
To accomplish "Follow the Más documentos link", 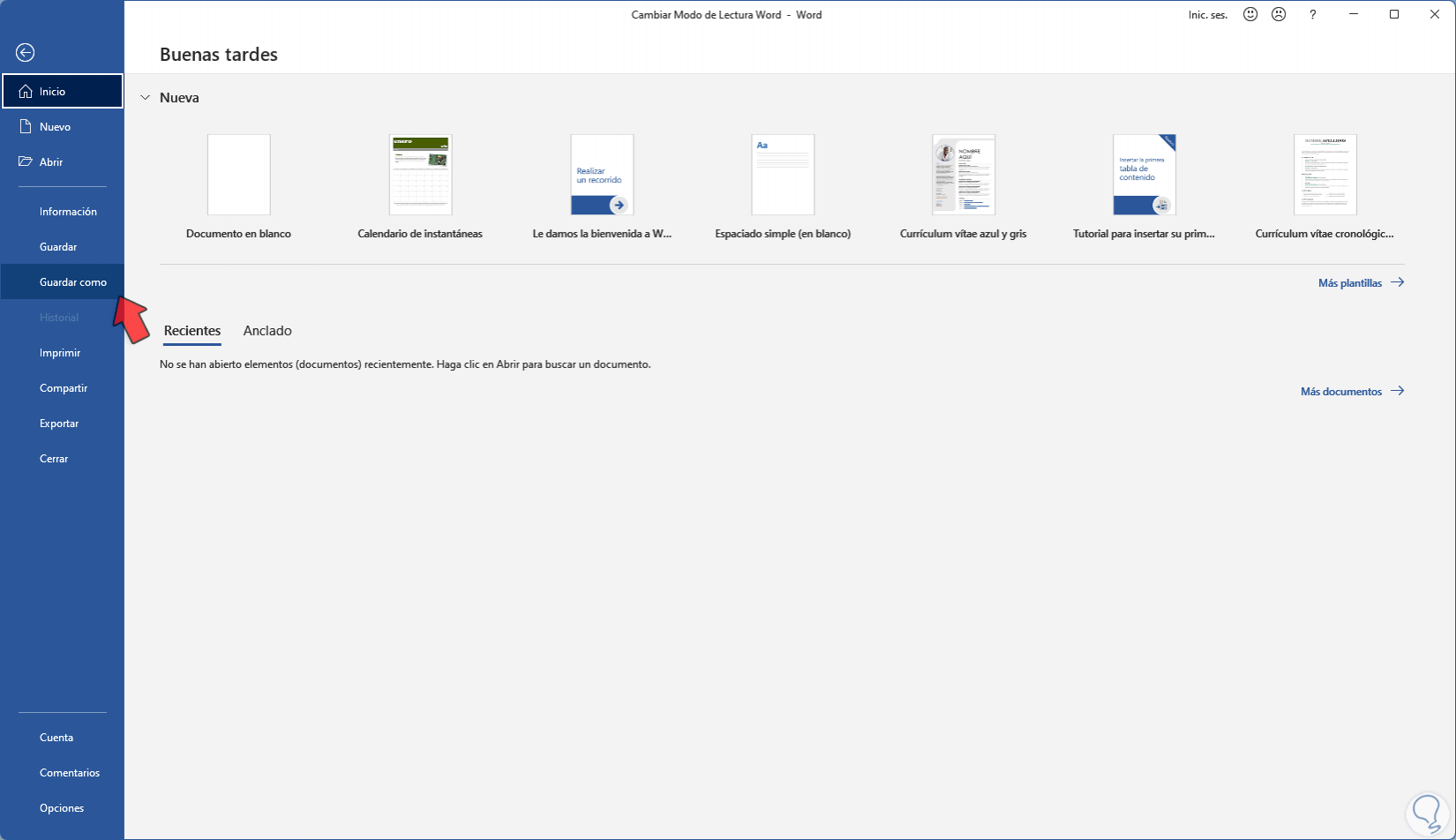I will pos(1352,392).
